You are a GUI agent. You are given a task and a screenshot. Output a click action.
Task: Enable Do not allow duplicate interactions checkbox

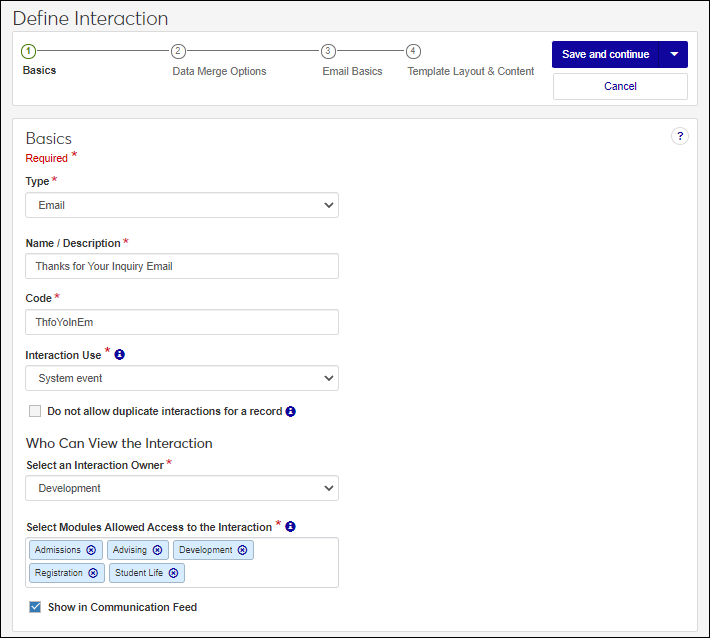point(35,411)
